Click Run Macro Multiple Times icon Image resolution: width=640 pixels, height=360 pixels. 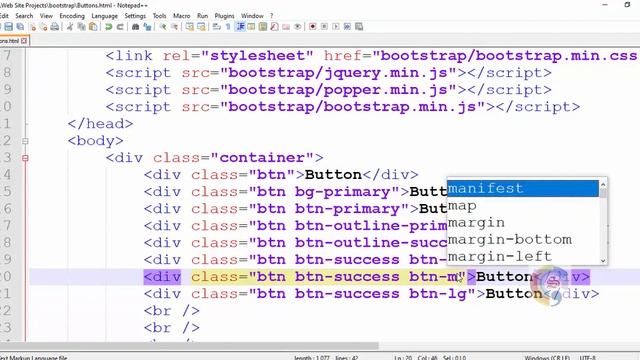347,27
